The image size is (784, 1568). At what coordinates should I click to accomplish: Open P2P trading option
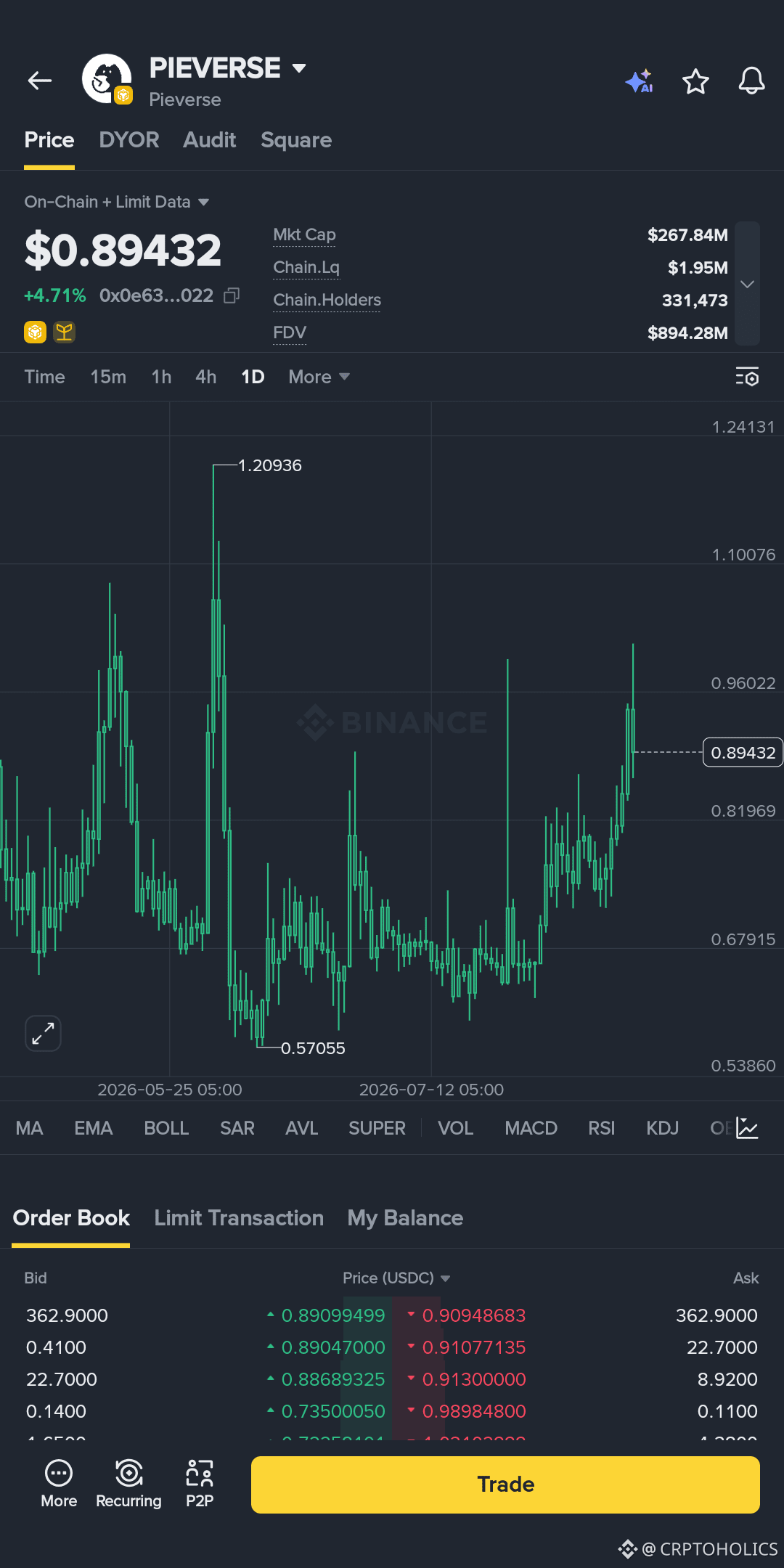pos(200,1484)
